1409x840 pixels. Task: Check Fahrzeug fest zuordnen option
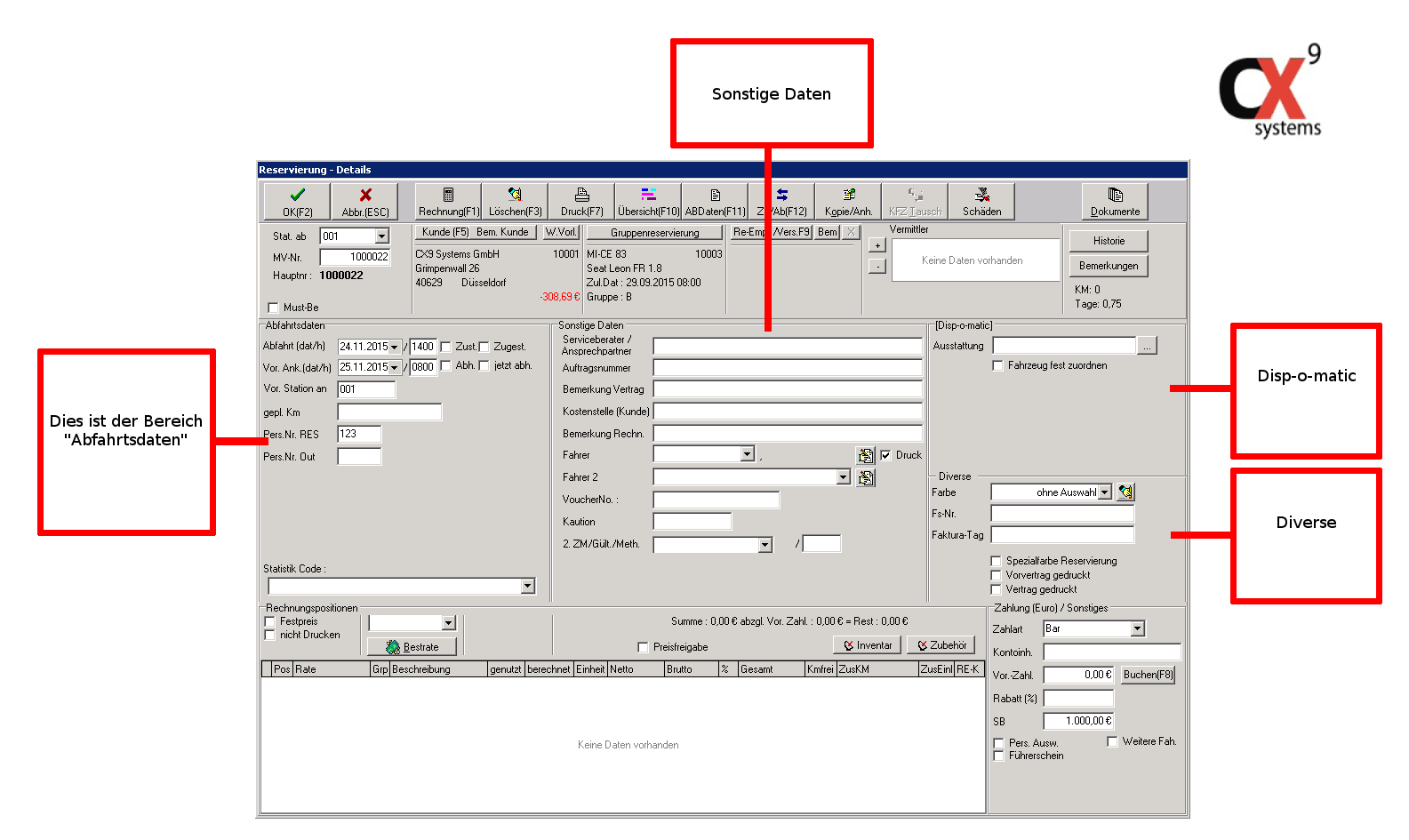pyautogui.click(x=997, y=365)
